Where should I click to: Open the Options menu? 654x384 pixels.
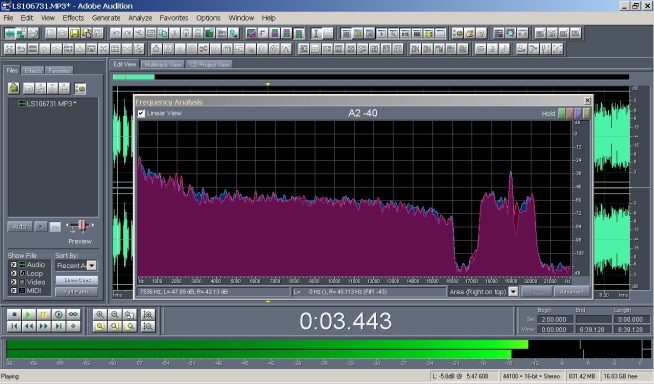pyautogui.click(x=208, y=18)
